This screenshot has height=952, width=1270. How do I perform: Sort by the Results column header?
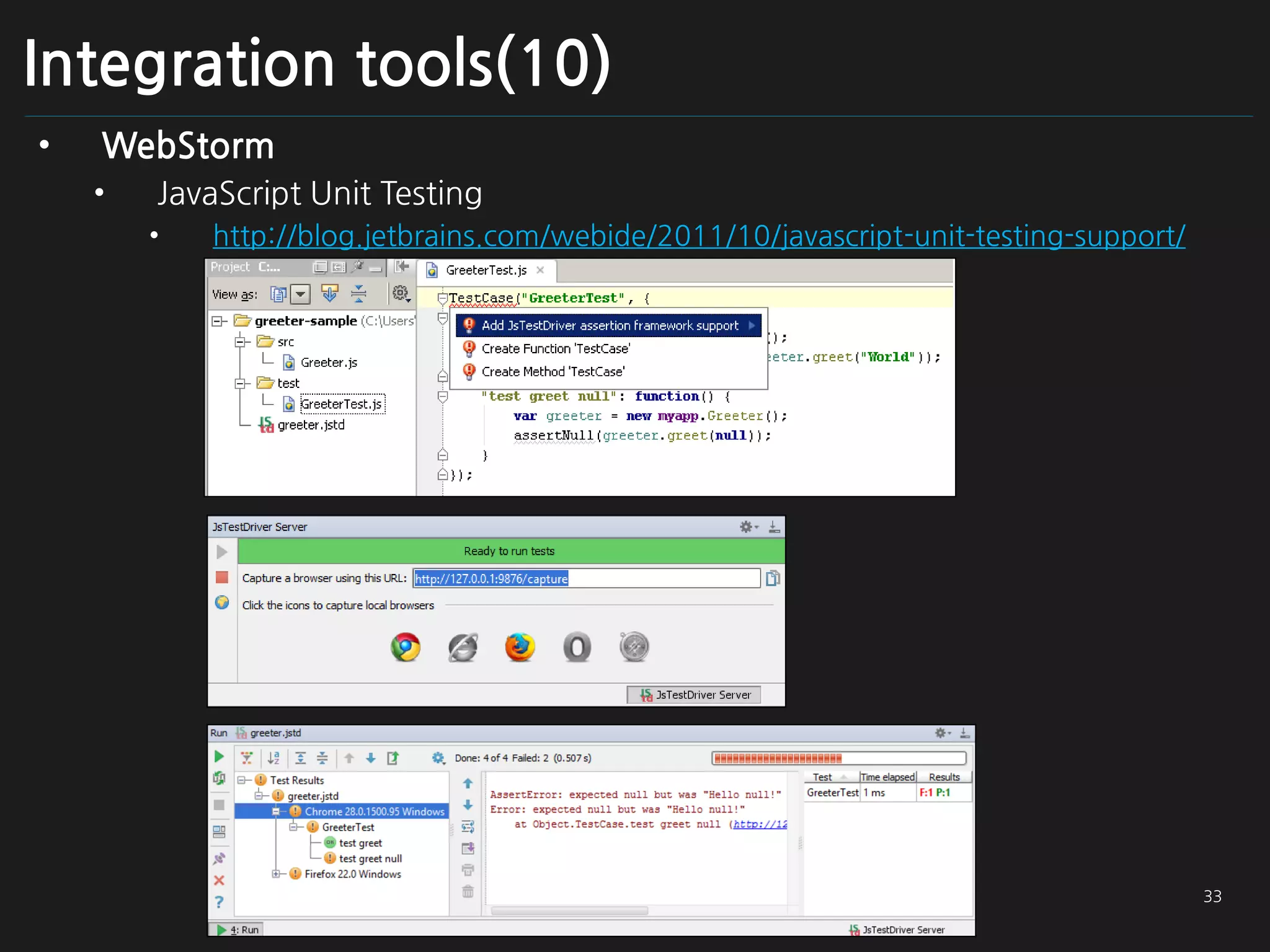pos(944,777)
